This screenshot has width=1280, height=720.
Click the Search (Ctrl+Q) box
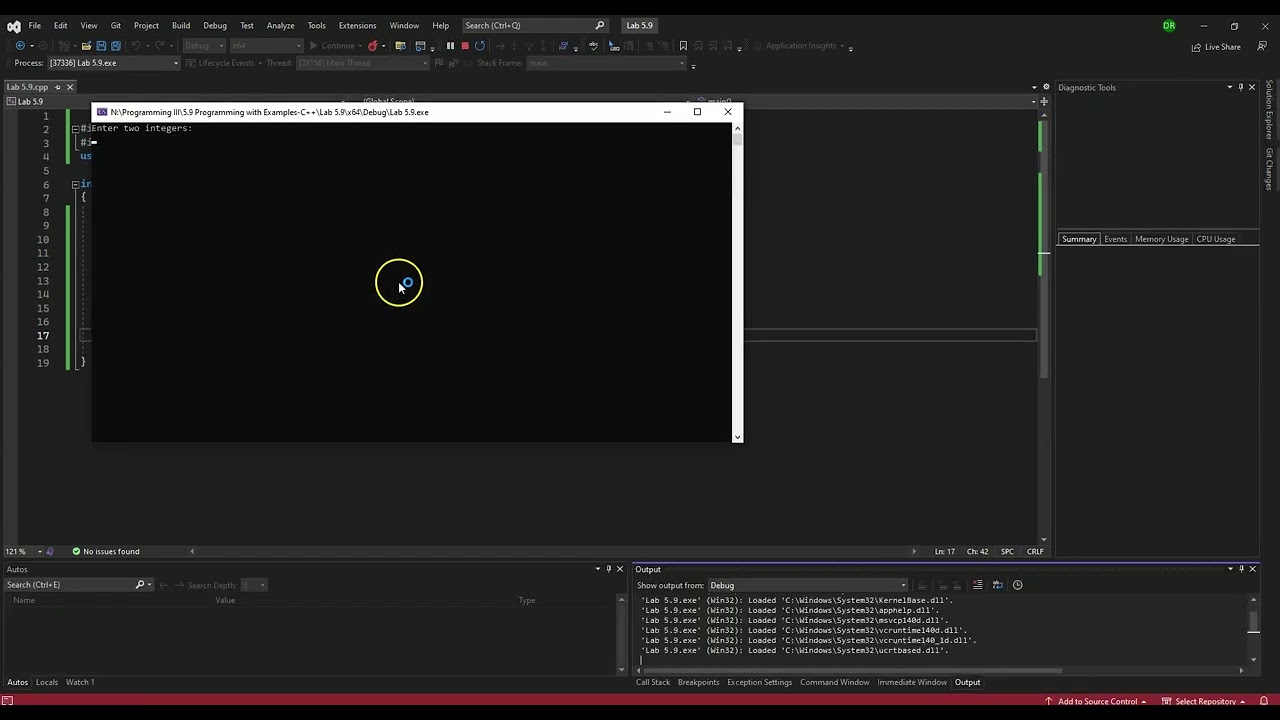pos(535,26)
